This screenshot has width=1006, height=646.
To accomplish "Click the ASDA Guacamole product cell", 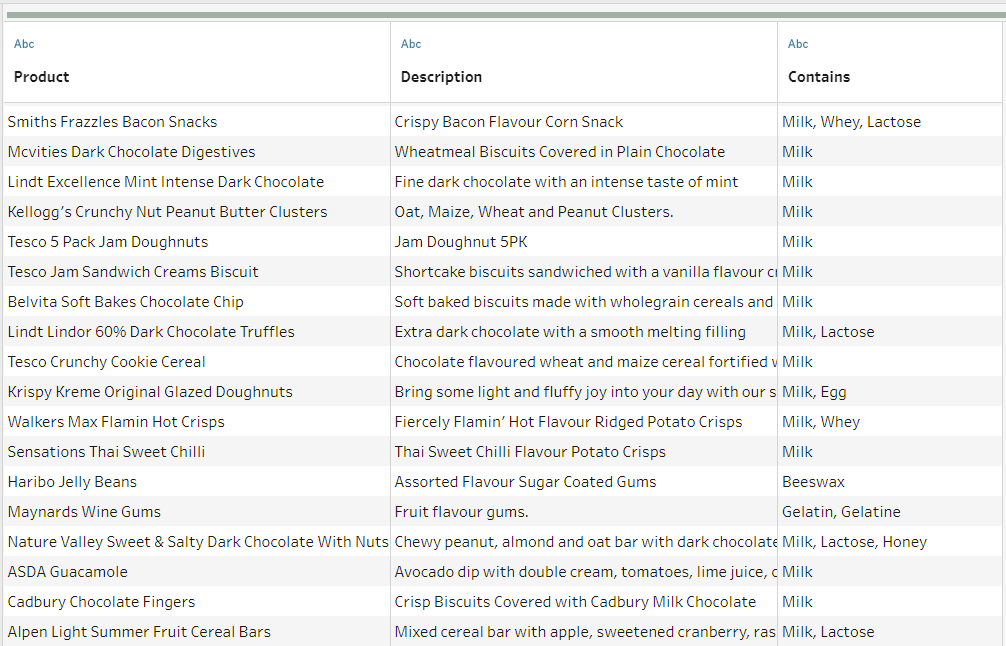I will click(x=67, y=572).
